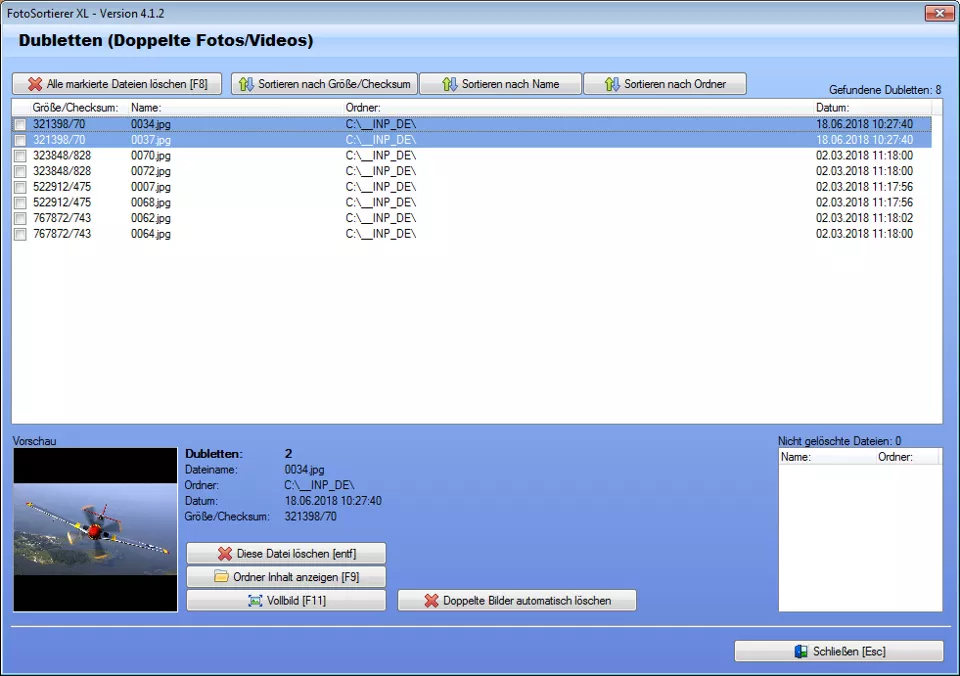This screenshot has height=676, width=960.
Task: Click the airplane preview thumbnail
Action: tap(81, 530)
